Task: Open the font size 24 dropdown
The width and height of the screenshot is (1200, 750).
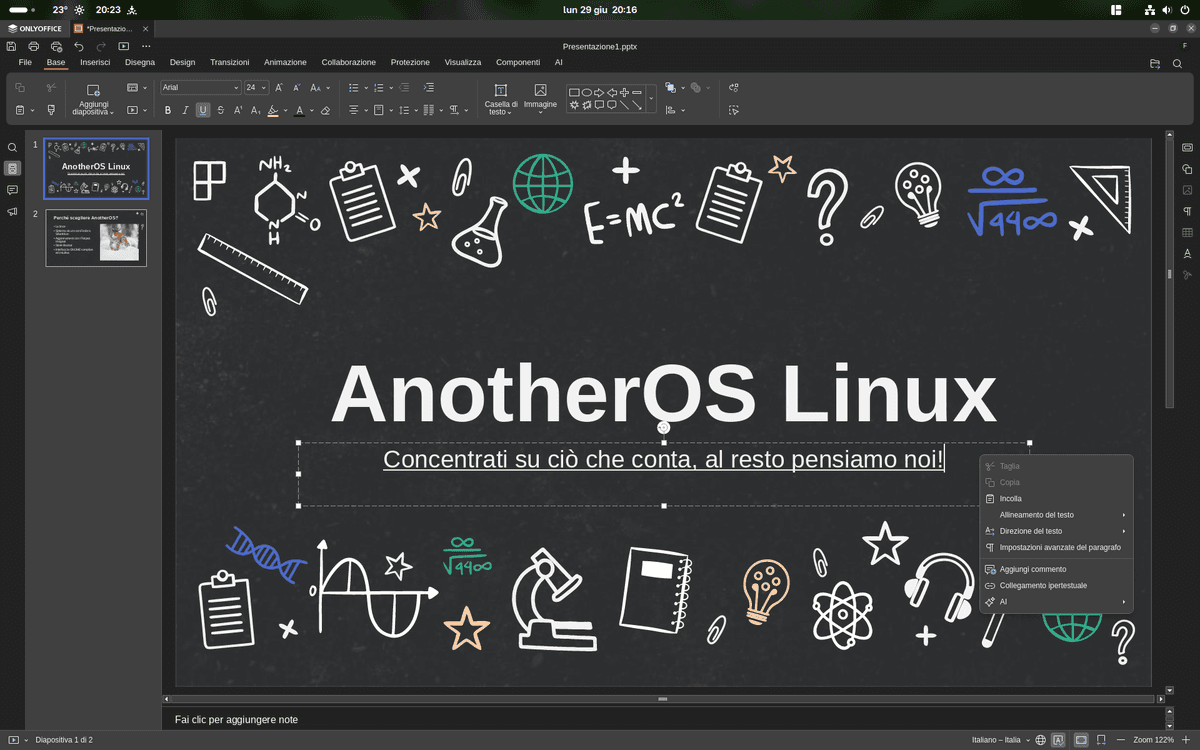Action: click(265, 88)
